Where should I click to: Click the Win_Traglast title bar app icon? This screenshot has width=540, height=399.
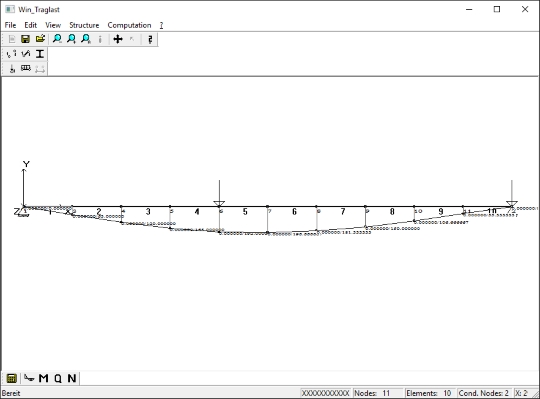[x=10, y=9]
